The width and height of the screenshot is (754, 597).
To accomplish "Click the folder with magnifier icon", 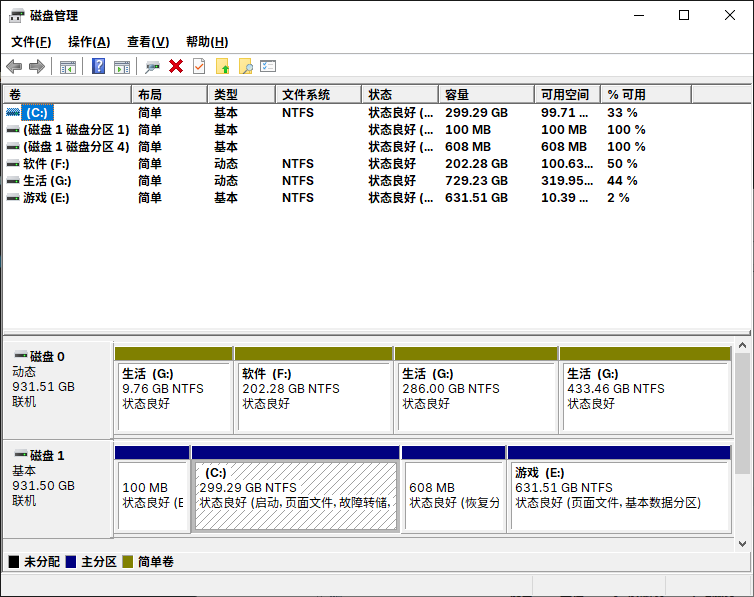I will coord(246,66).
